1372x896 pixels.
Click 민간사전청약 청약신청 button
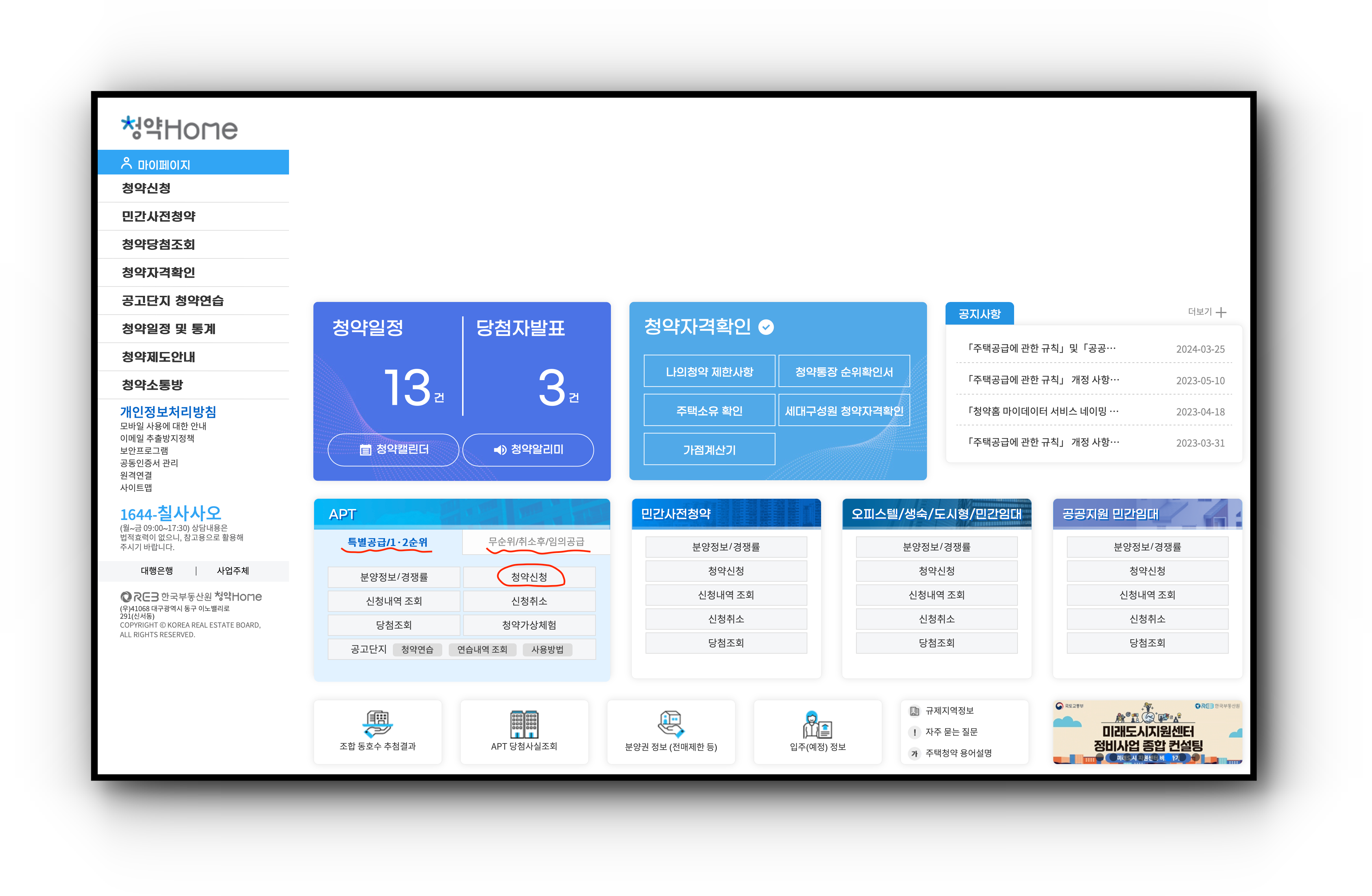click(726, 571)
